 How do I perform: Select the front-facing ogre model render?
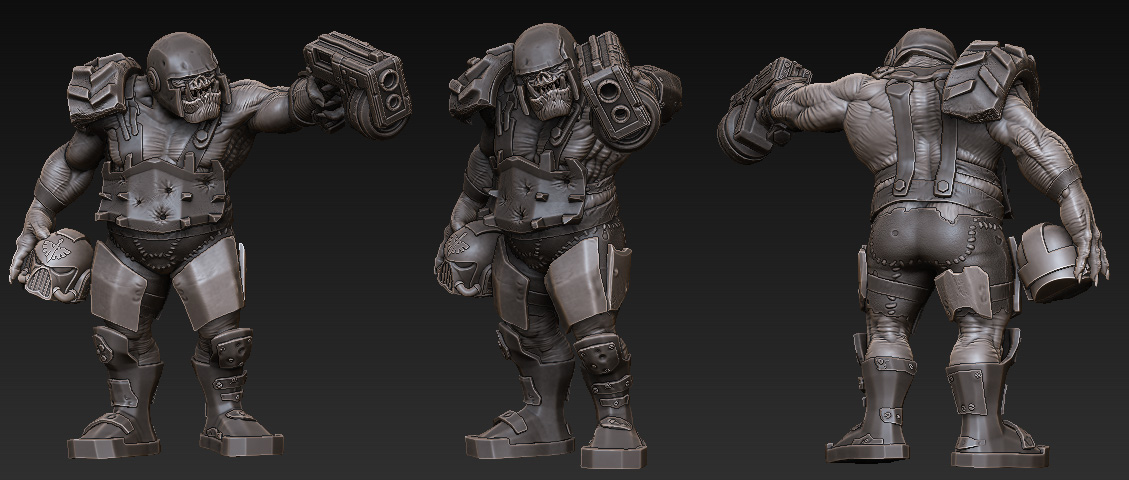210,245
